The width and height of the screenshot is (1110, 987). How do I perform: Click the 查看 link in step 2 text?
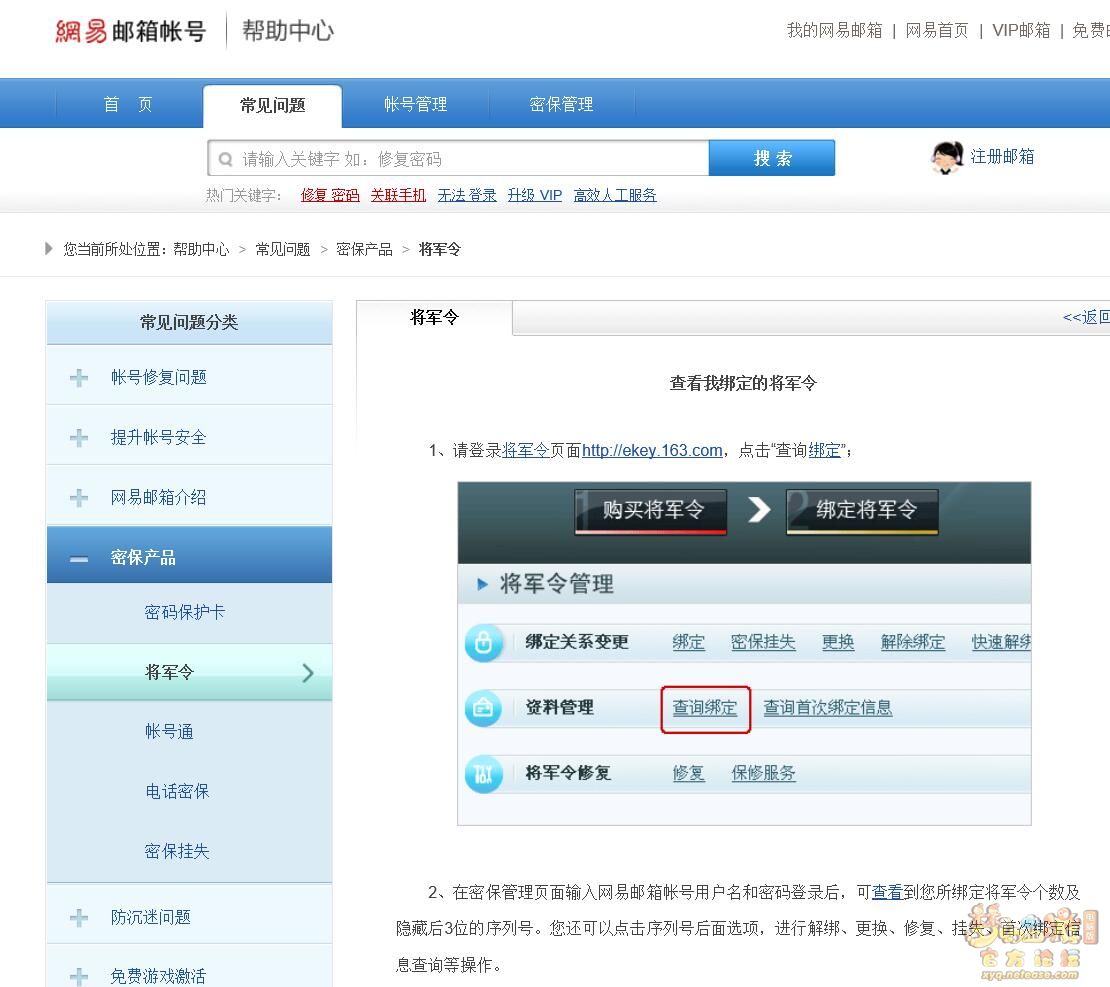point(887,892)
